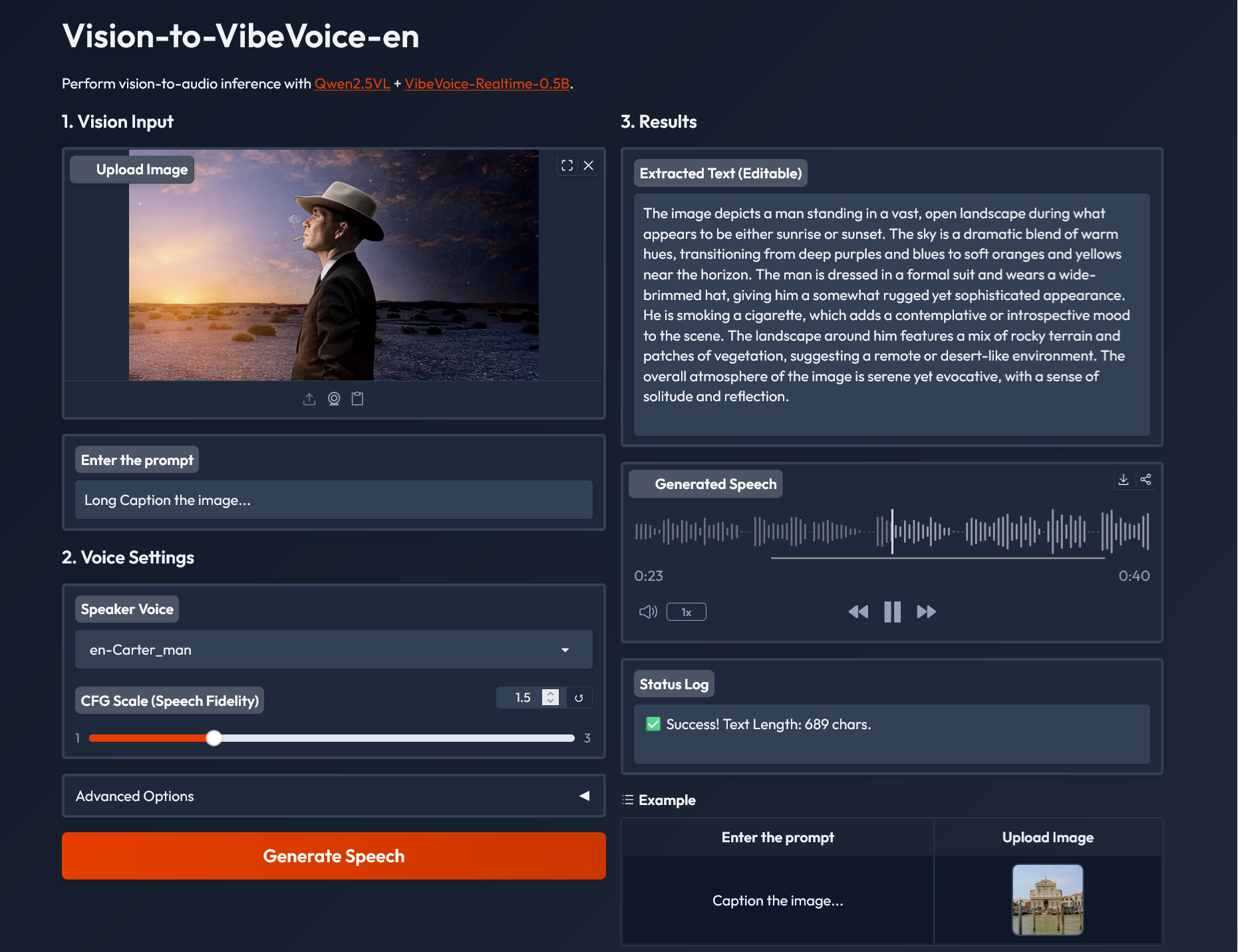Select the example building thumbnail
The height and width of the screenshot is (952, 1238).
tap(1047, 900)
